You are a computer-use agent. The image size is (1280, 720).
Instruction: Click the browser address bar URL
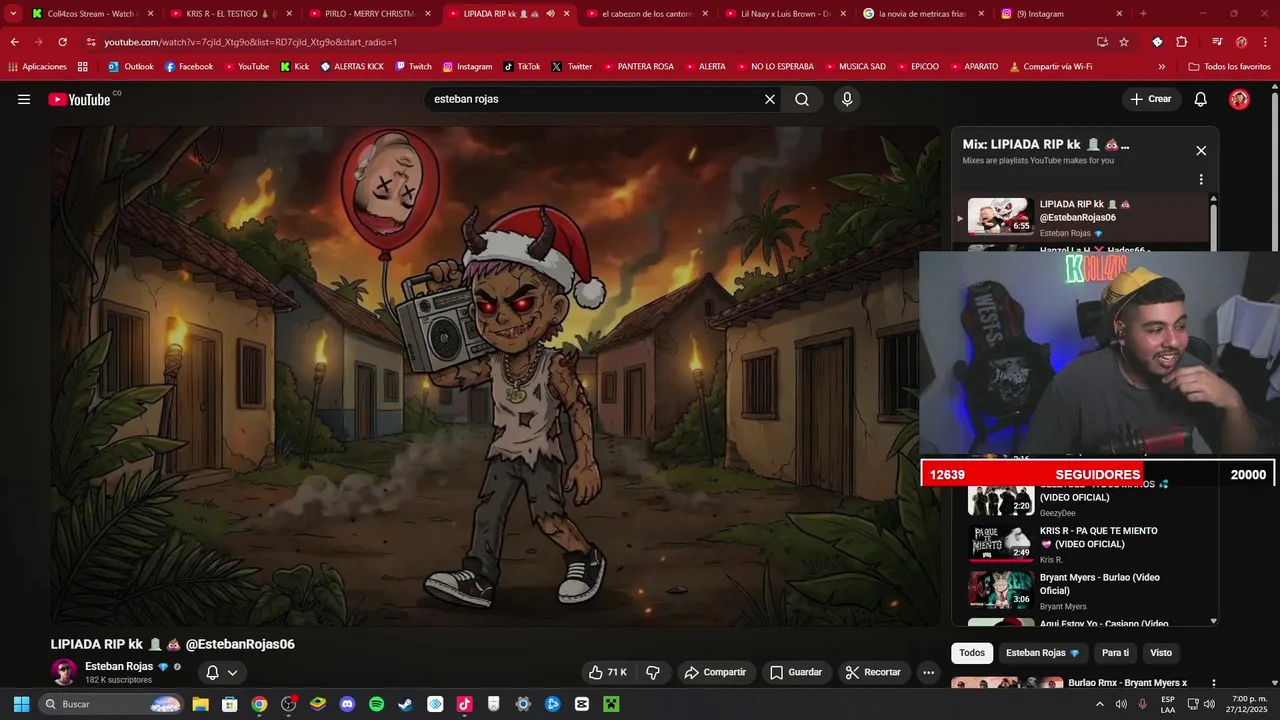[x=250, y=42]
